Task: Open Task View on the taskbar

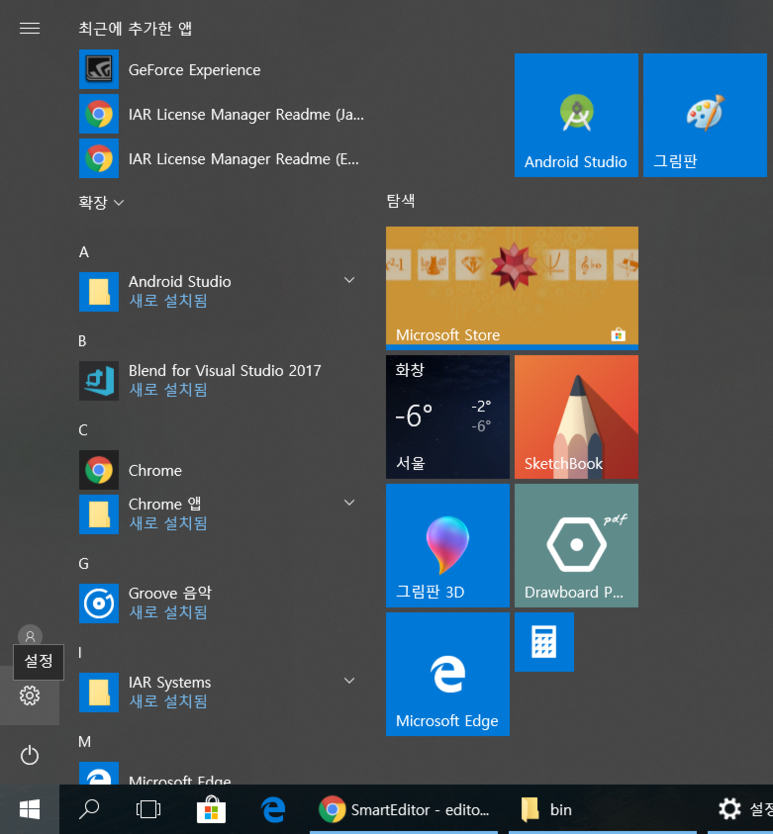Action: click(x=148, y=810)
